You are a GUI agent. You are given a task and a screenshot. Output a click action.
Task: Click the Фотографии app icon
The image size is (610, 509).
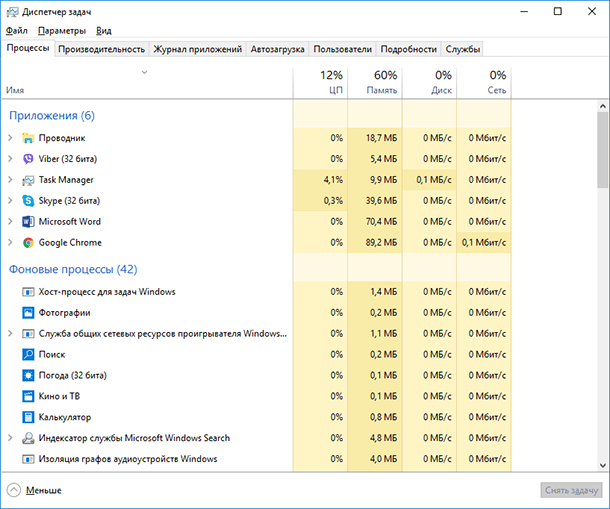pos(28,313)
